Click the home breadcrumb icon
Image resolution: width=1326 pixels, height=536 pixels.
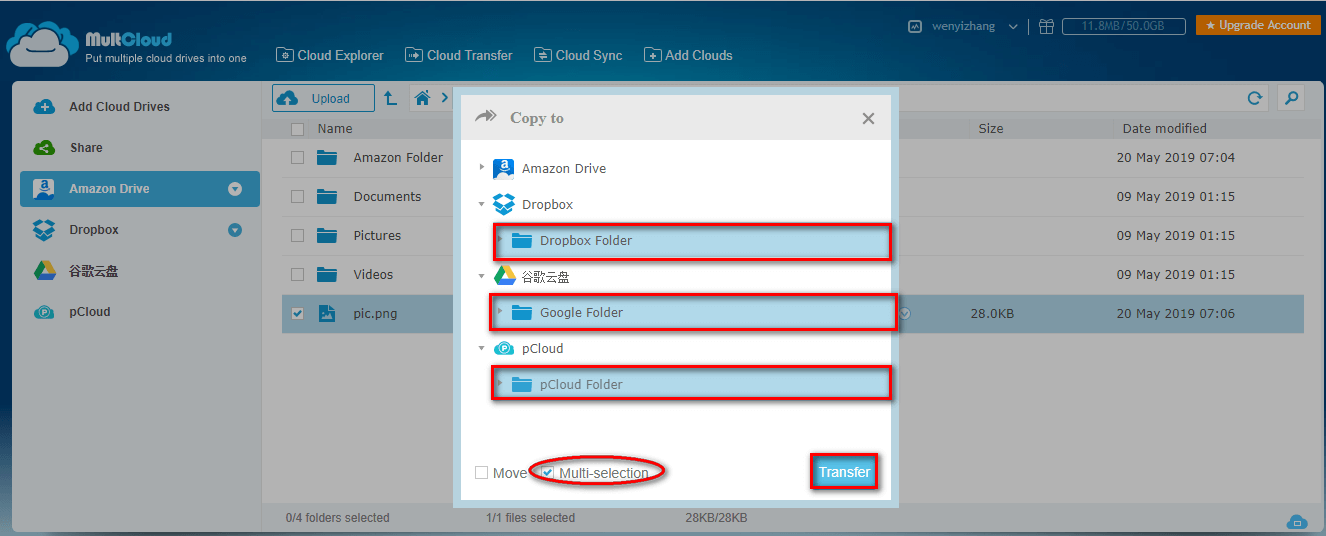tap(423, 98)
